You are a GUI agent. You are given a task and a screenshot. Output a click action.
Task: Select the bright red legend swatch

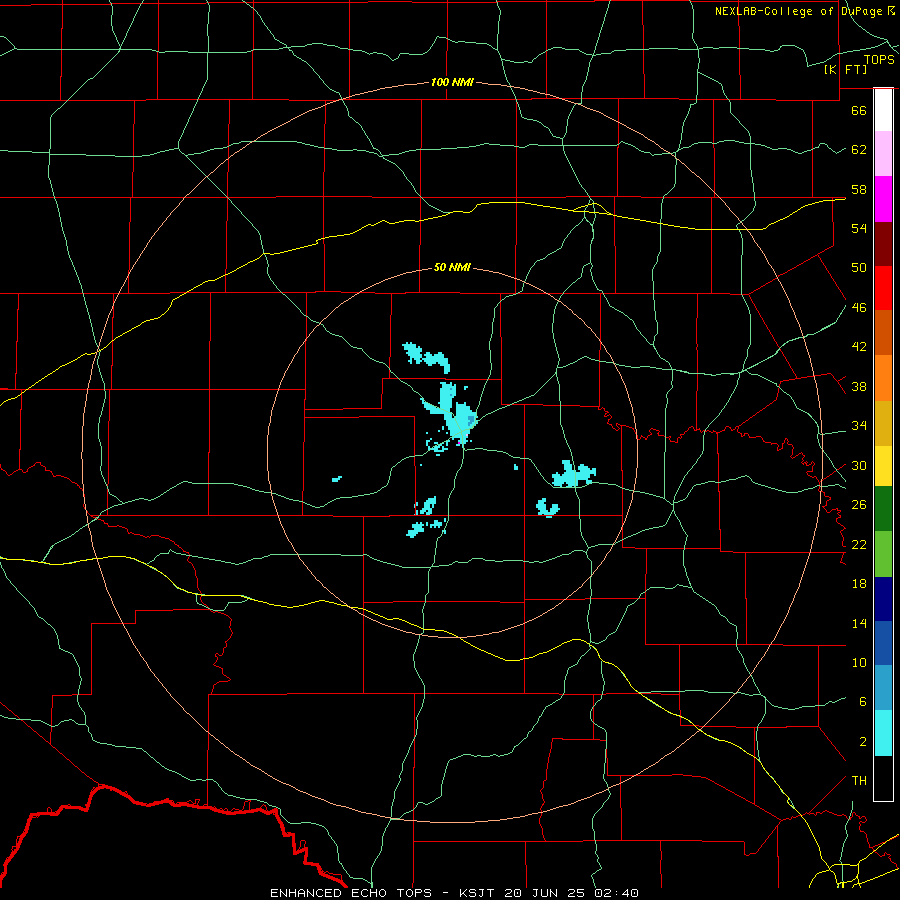point(883,288)
